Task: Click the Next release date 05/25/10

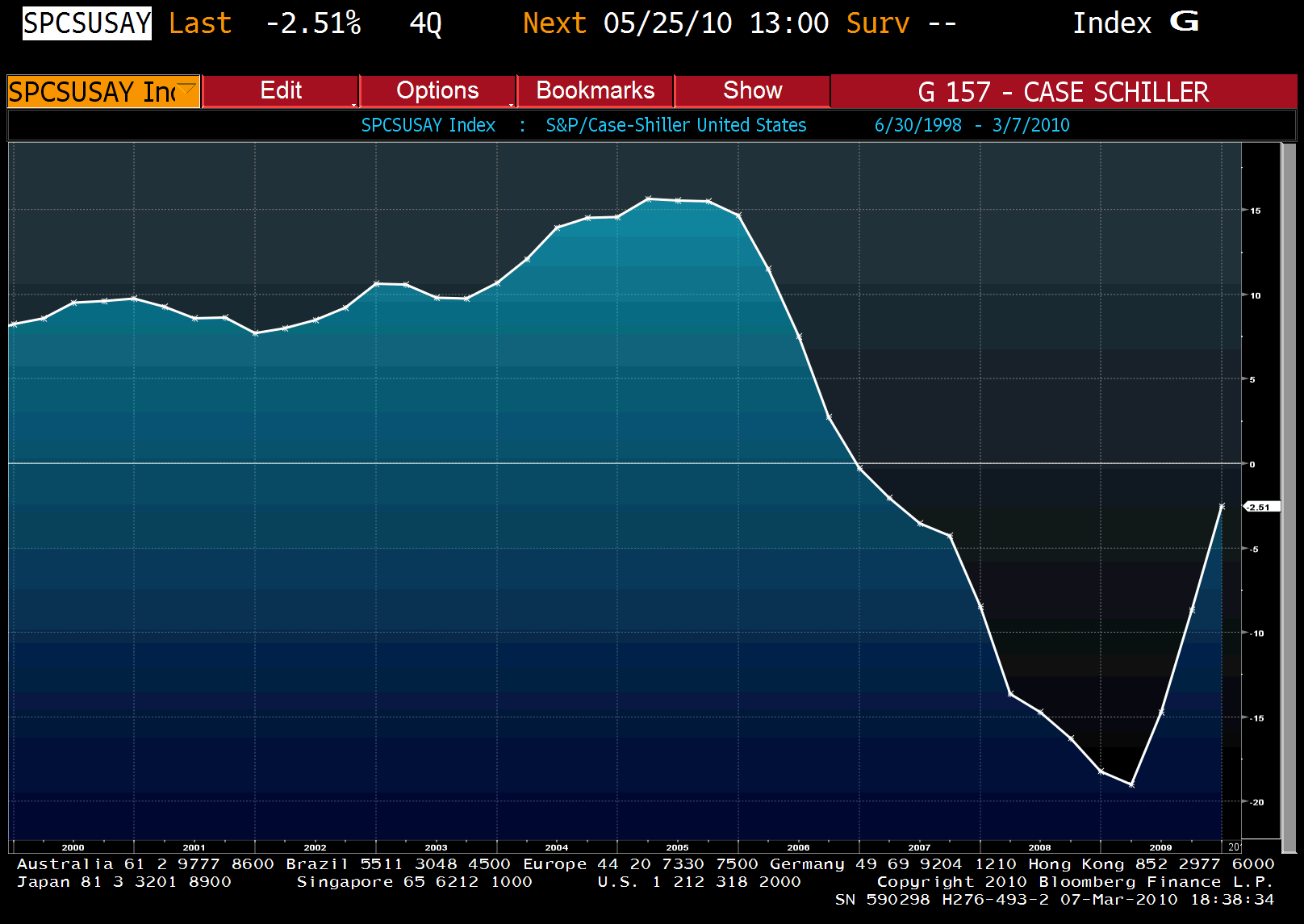Action: click(668, 23)
